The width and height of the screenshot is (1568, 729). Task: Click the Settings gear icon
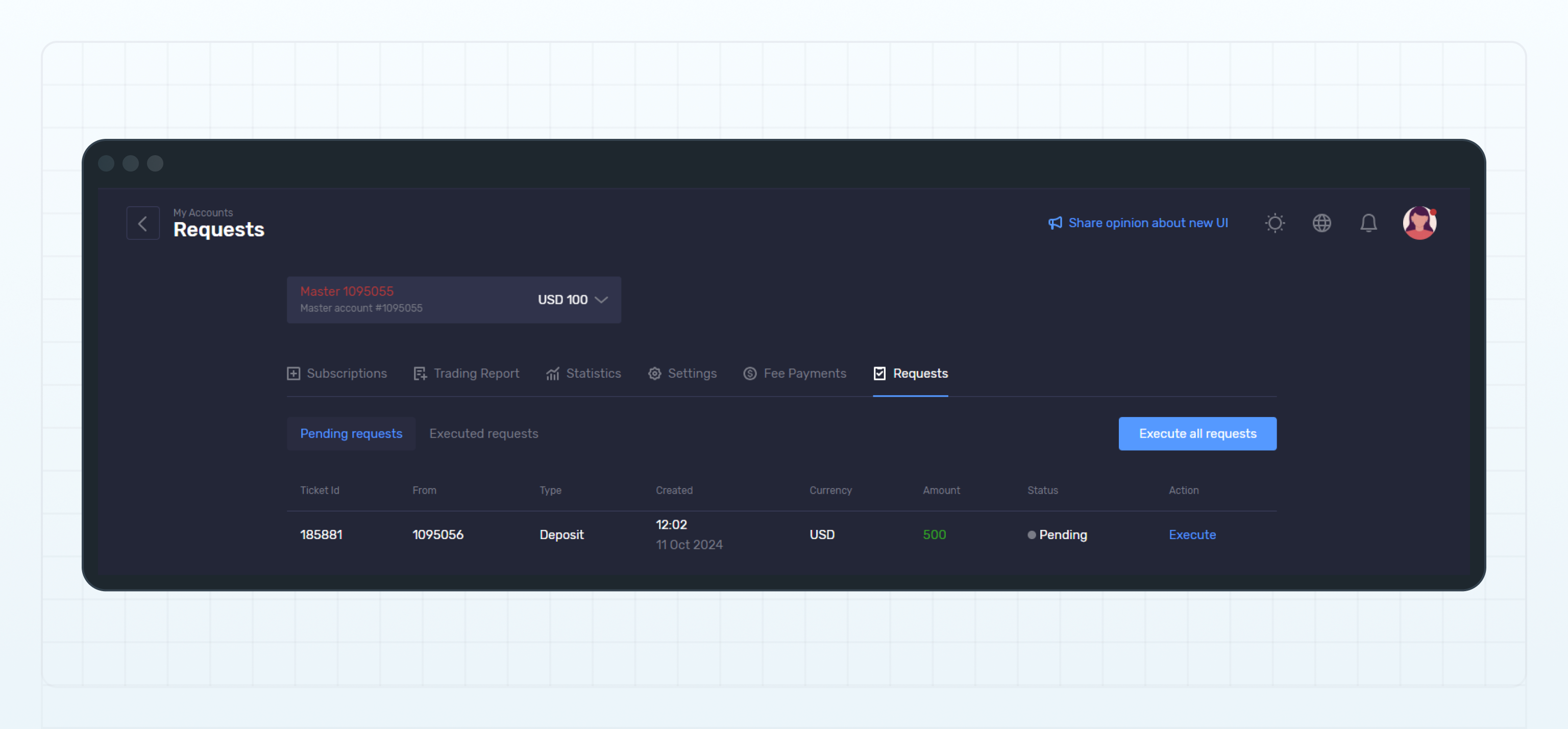point(654,373)
